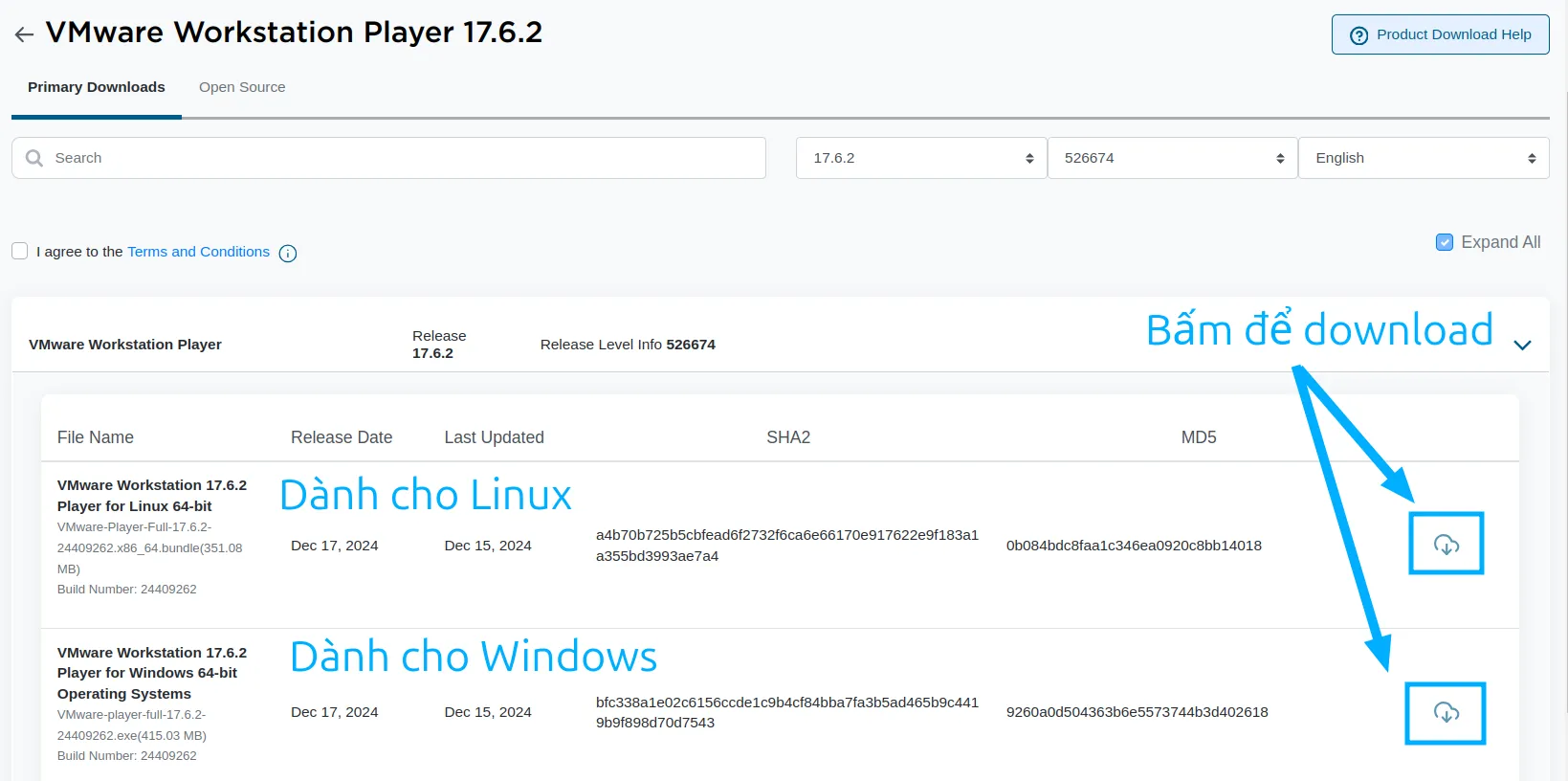Collapse the VMware Workstation Player section chevron
Viewport: 1568px width, 781px height.
1523,345
